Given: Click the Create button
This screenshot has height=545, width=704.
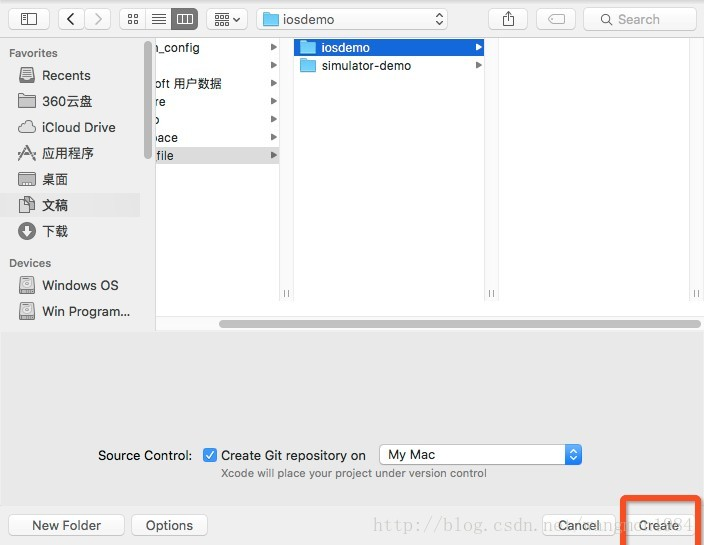Looking at the screenshot, I should pos(659,525).
